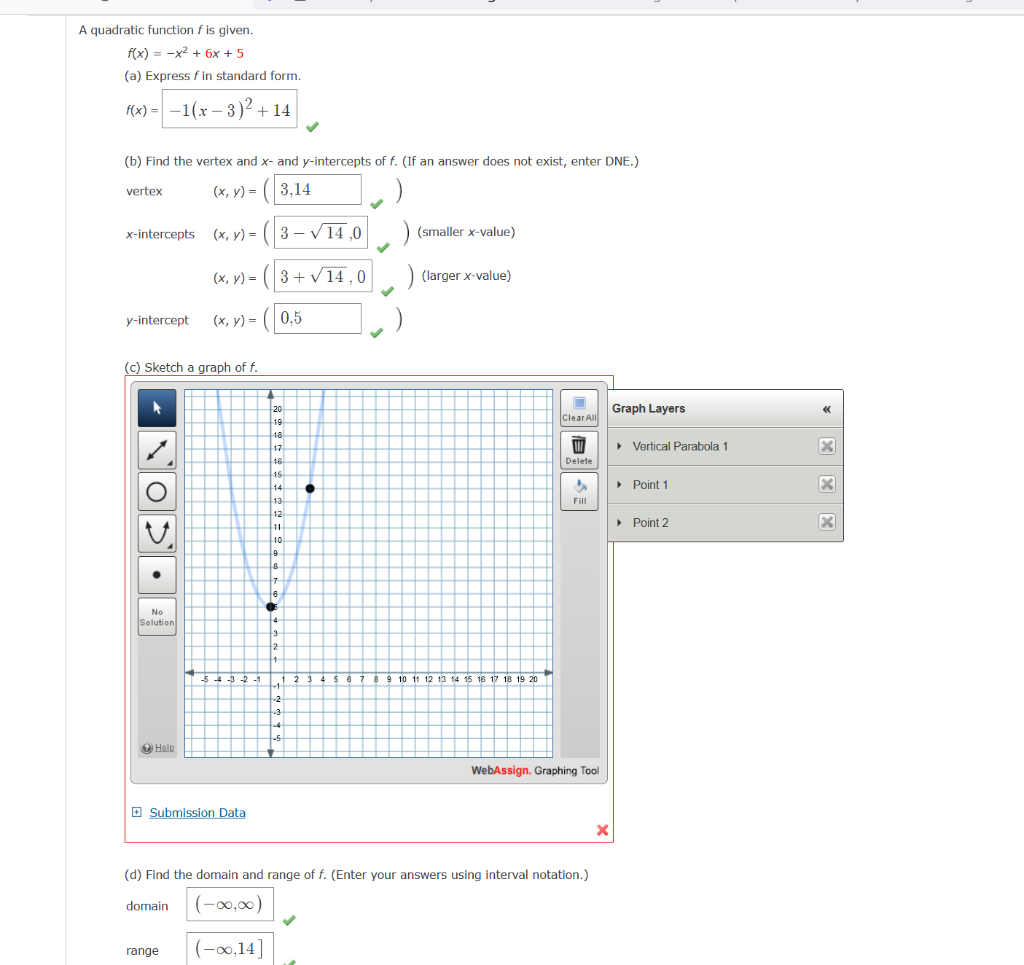1024x965 pixels.
Task: Expand the Point 1 layer details
Action: pos(621,484)
